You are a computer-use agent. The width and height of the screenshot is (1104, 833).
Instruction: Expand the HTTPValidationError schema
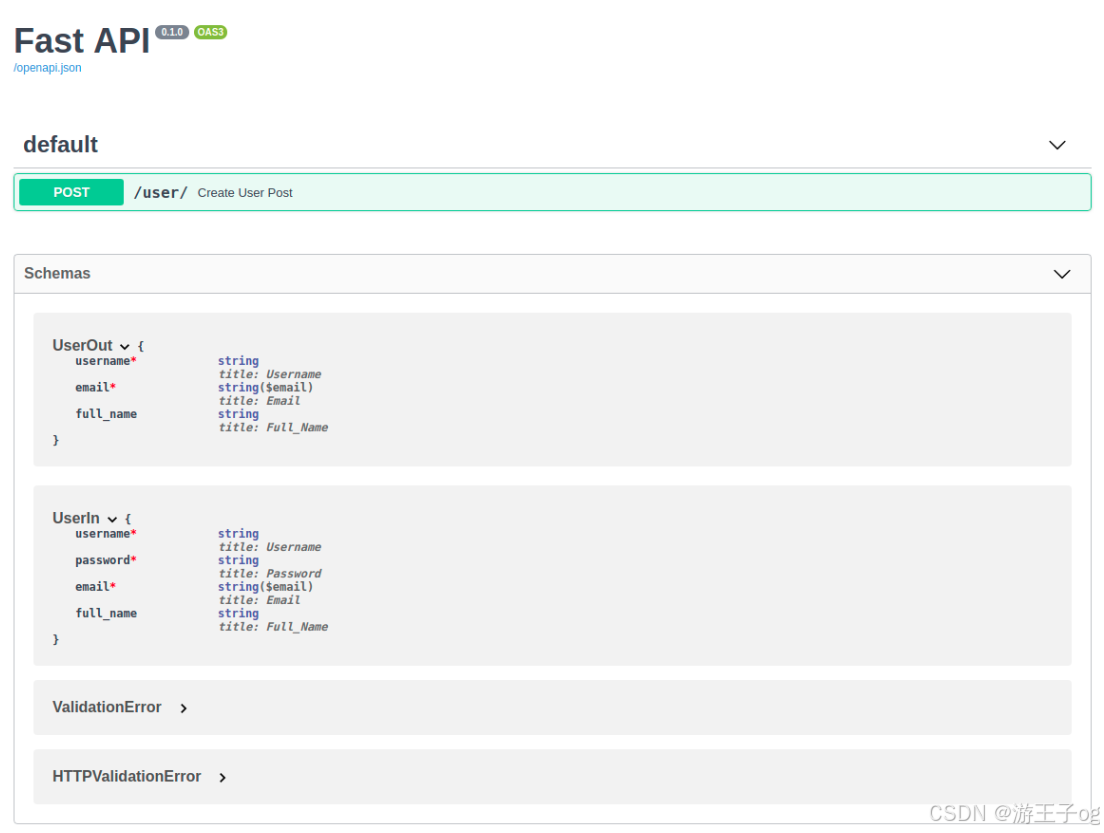(x=222, y=776)
